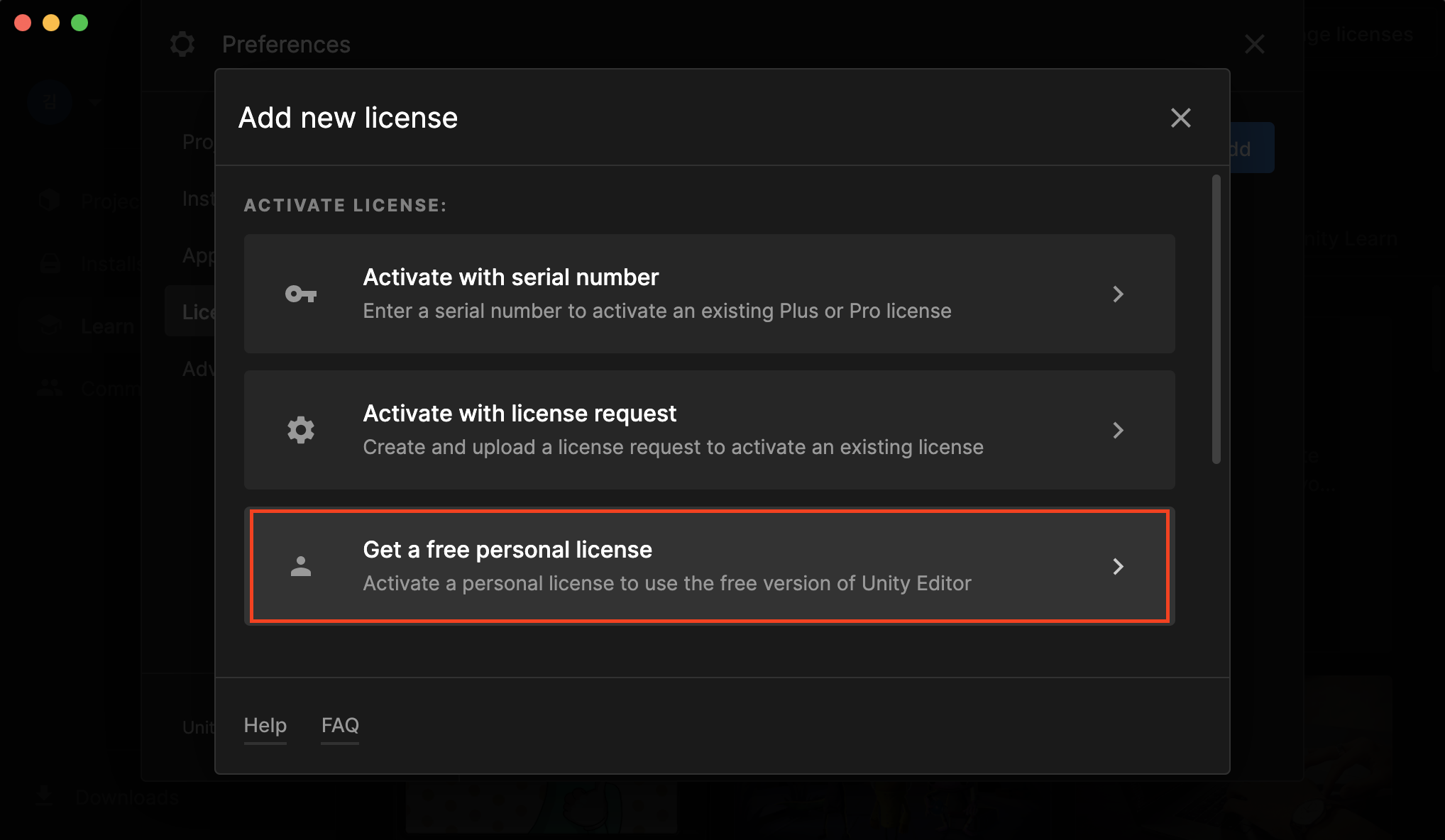This screenshot has height=840, width=1445.
Task: Open the chevron for free personal license
Action: [x=1118, y=566]
